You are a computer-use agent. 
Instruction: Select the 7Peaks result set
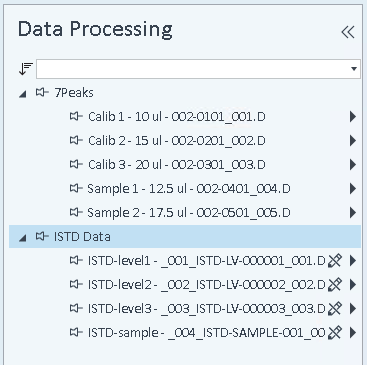74,93
